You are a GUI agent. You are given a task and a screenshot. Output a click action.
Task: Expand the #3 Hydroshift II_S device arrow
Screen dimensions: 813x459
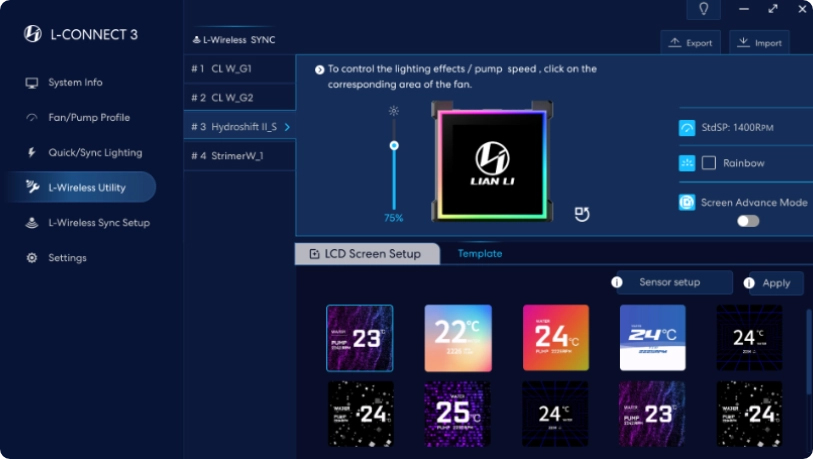pos(288,127)
